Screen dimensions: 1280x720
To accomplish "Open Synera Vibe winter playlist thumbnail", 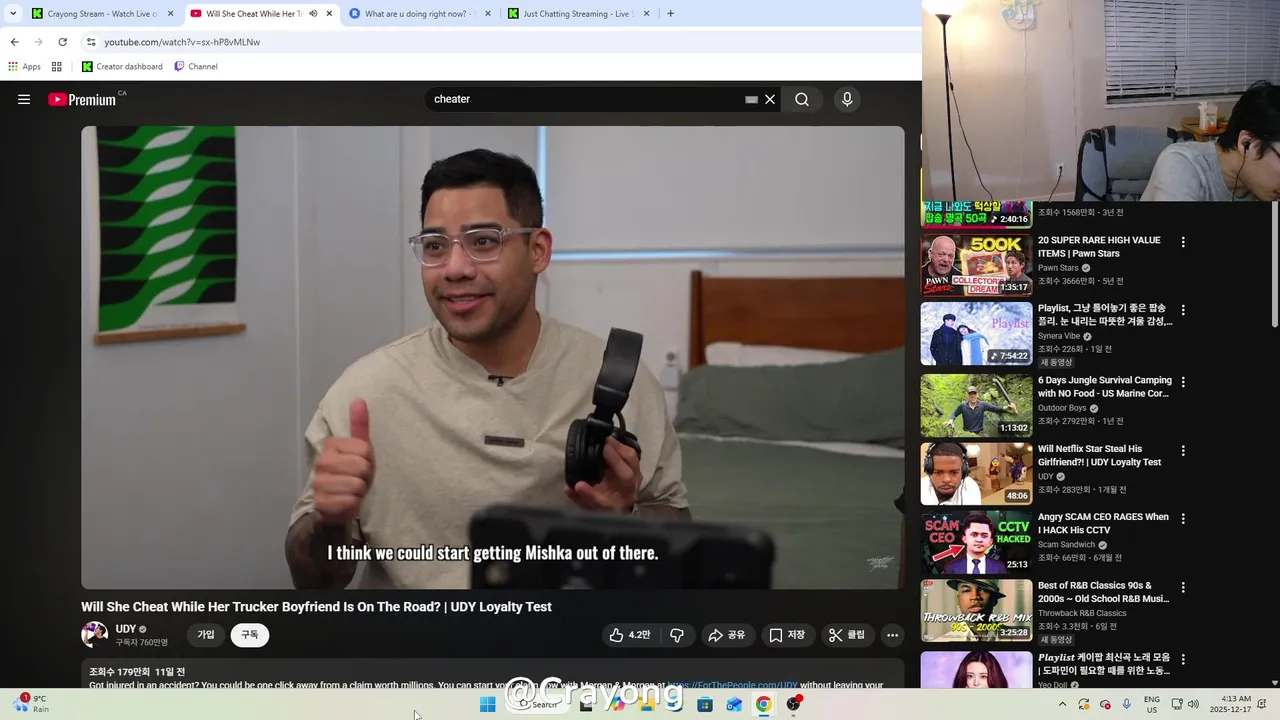I will pos(976,334).
